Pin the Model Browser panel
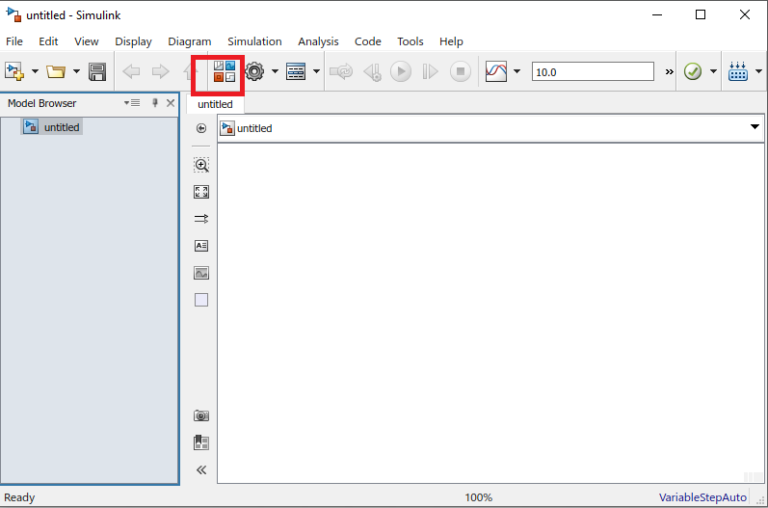 pos(155,103)
